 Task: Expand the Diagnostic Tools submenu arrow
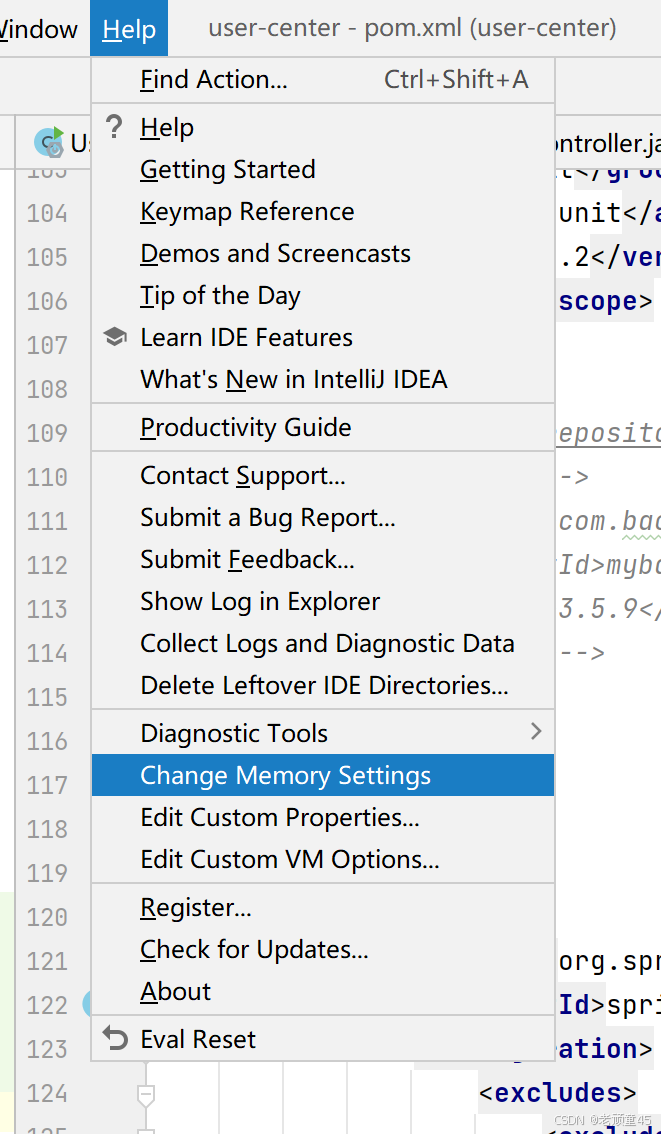coord(536,732)
